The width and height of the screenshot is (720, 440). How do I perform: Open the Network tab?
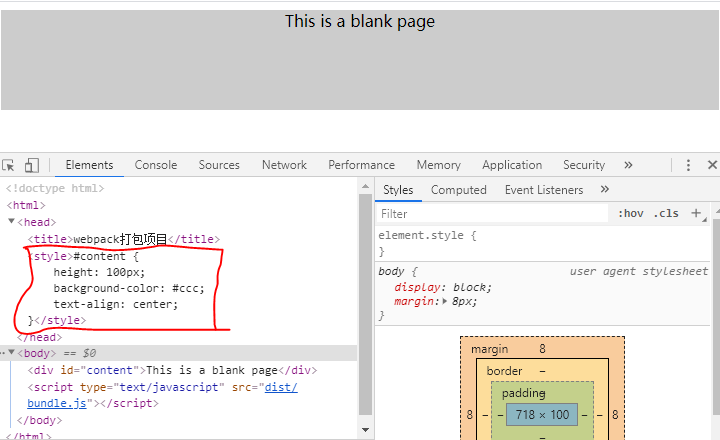284,165
